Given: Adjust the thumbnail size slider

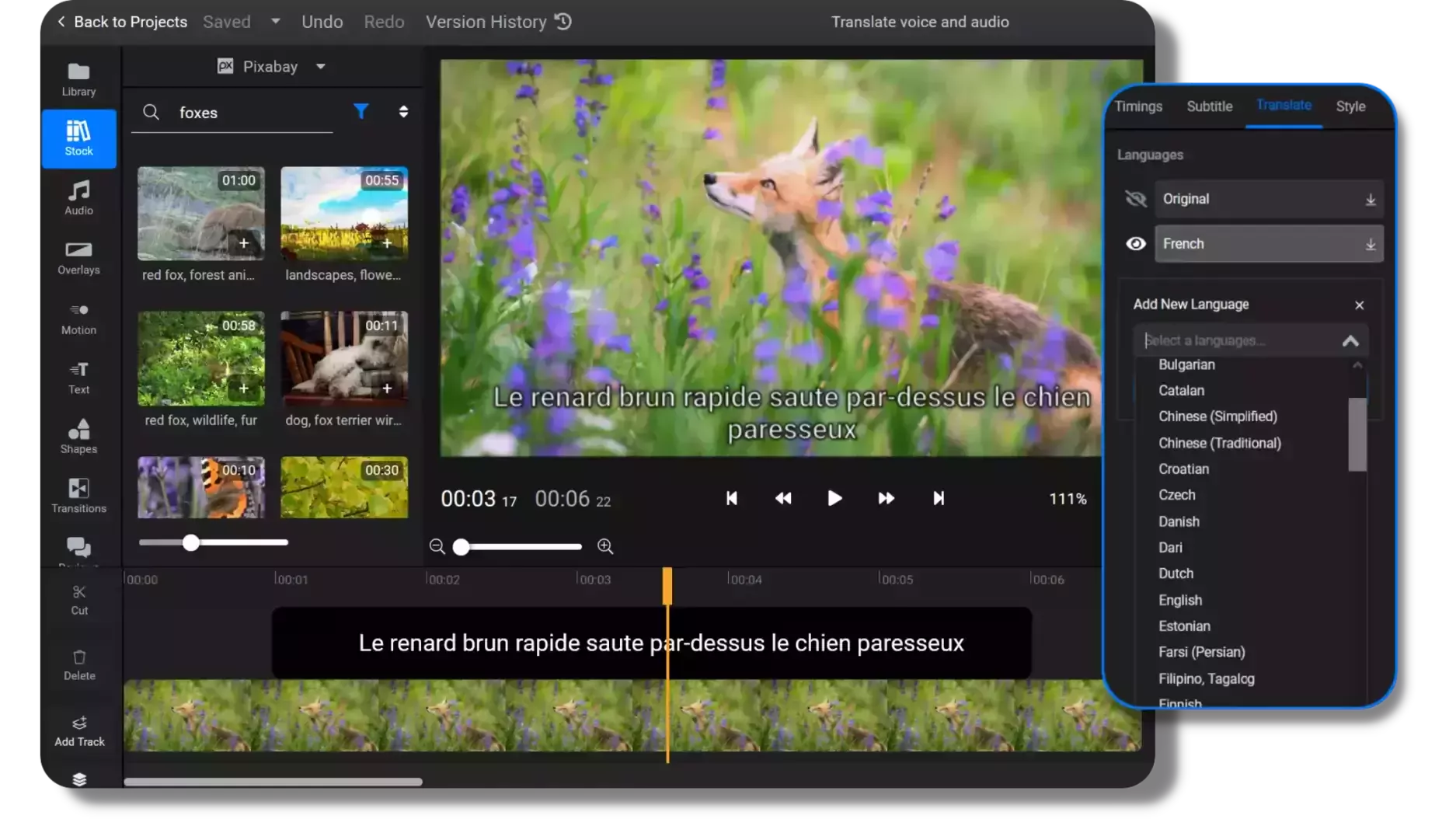Looking at the screenshot, I should tap(190, 543).
